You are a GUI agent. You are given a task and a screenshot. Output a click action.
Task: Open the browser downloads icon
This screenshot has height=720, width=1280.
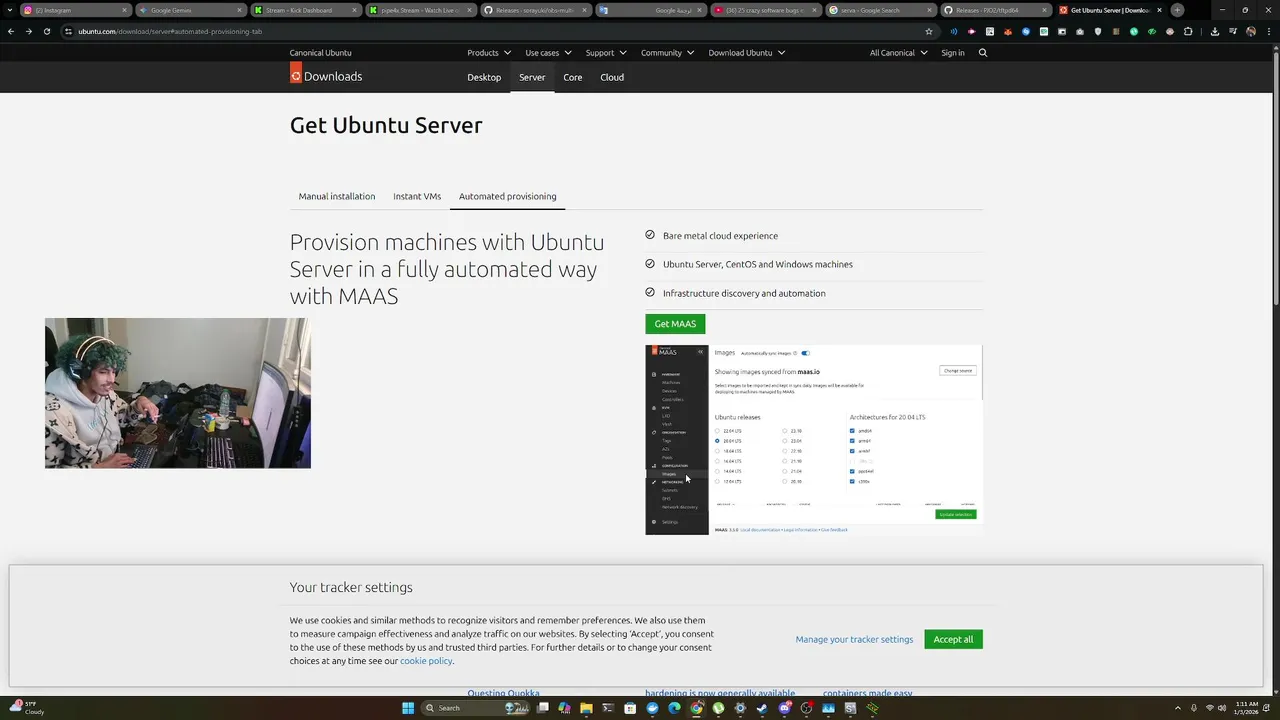click(1215, 31)
